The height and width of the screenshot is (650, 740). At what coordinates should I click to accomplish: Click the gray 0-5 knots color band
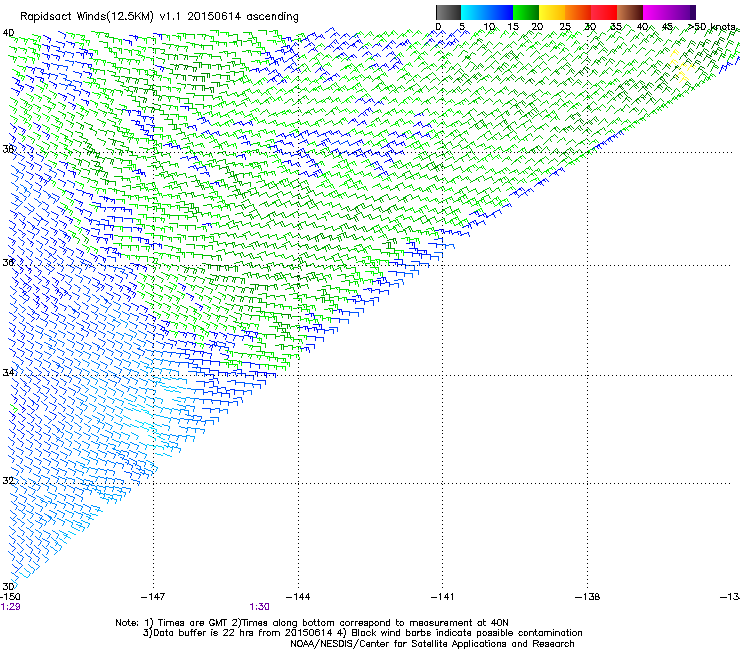448,12
